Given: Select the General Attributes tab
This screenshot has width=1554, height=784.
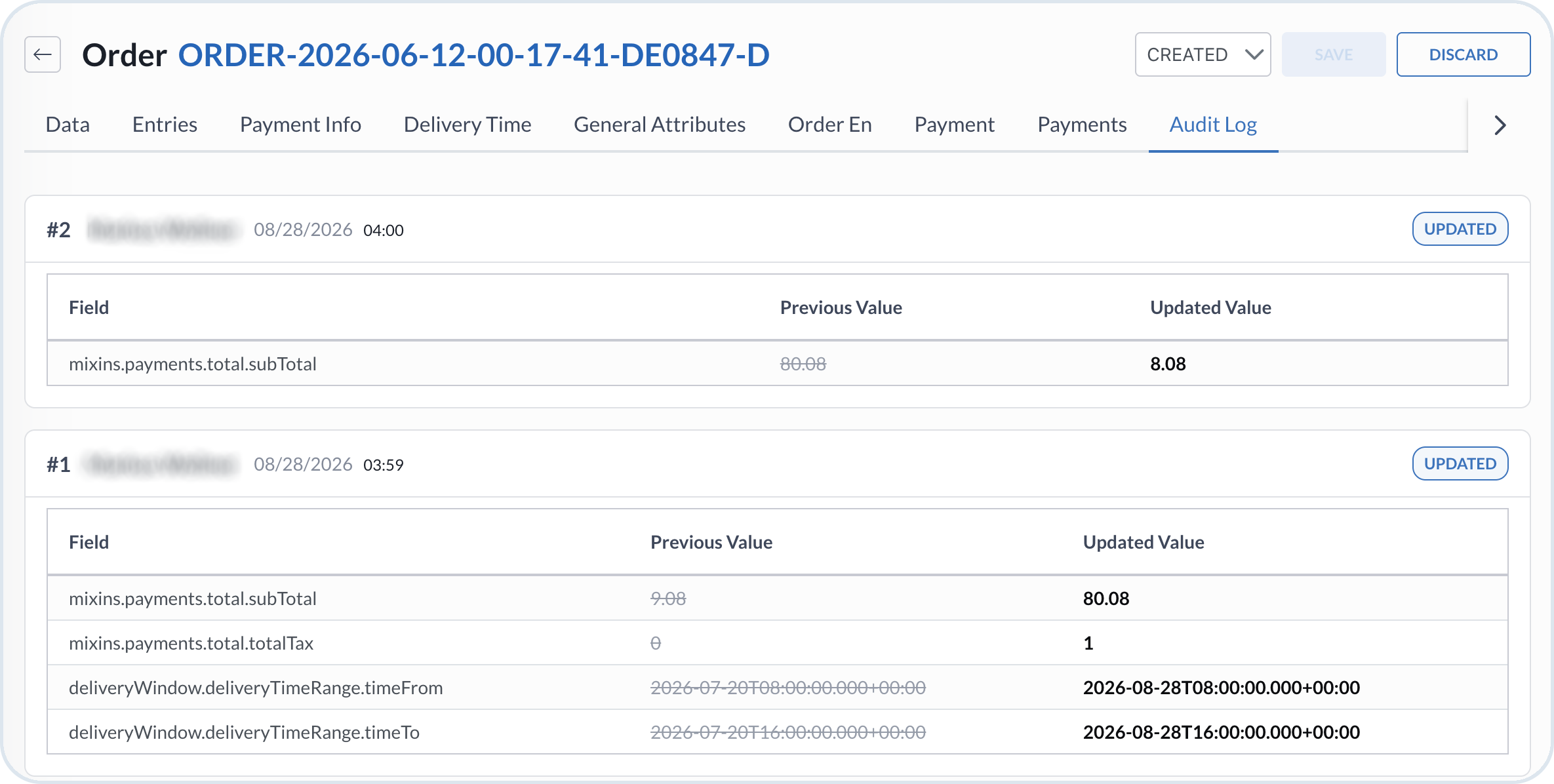Looking at the screenshot, I should click(660, 125).
